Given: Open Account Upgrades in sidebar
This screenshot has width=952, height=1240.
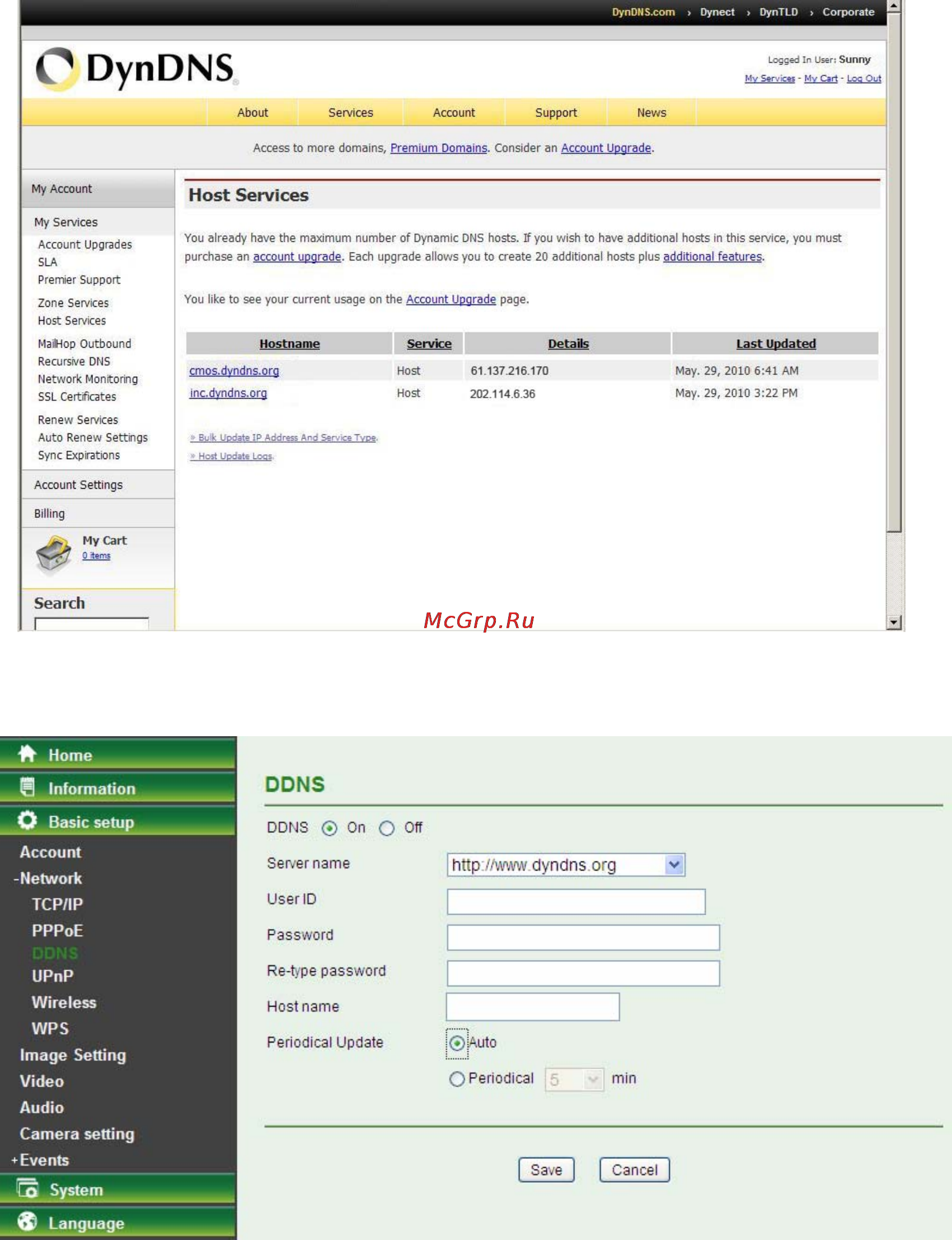Looking at the screenshot, I should tap(85, 245).
